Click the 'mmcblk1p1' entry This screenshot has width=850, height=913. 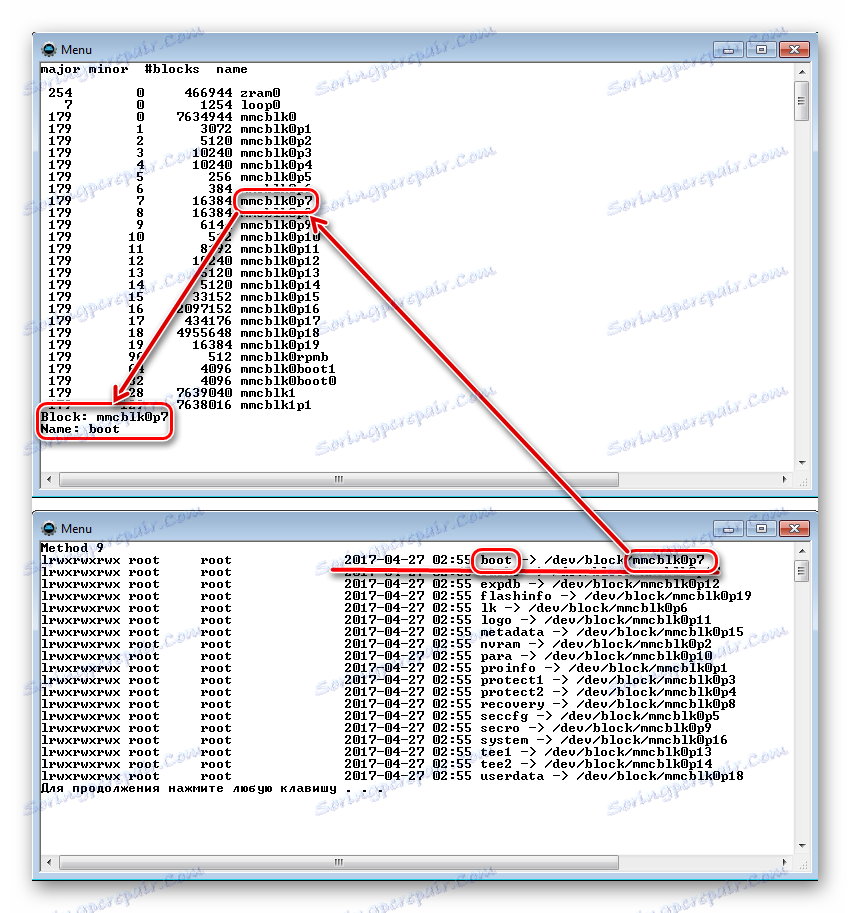[276, 405]
